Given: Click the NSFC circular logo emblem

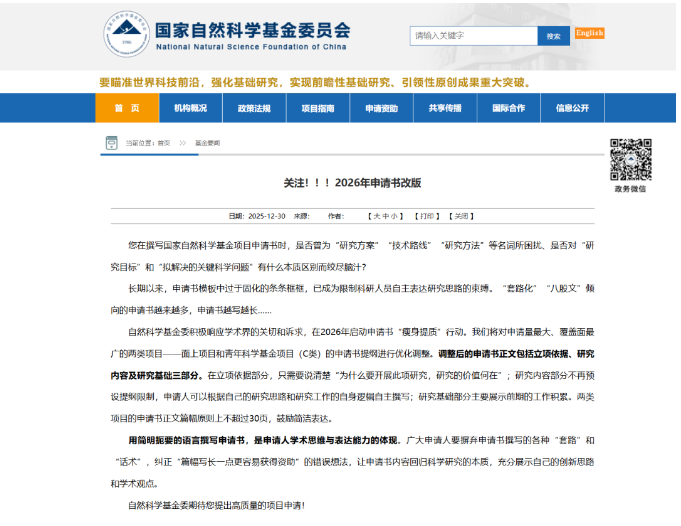Looking at the screenshot, I should pos(126,34).
